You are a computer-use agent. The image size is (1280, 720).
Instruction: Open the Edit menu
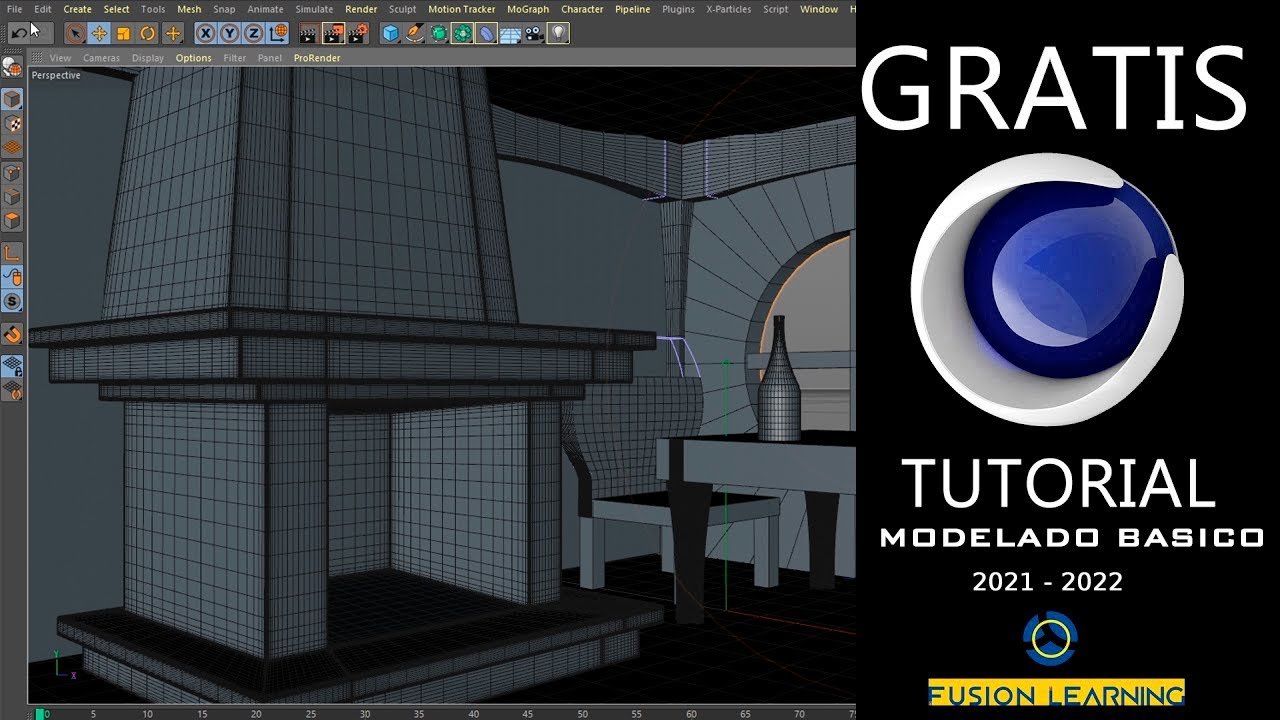click(42, 9)
